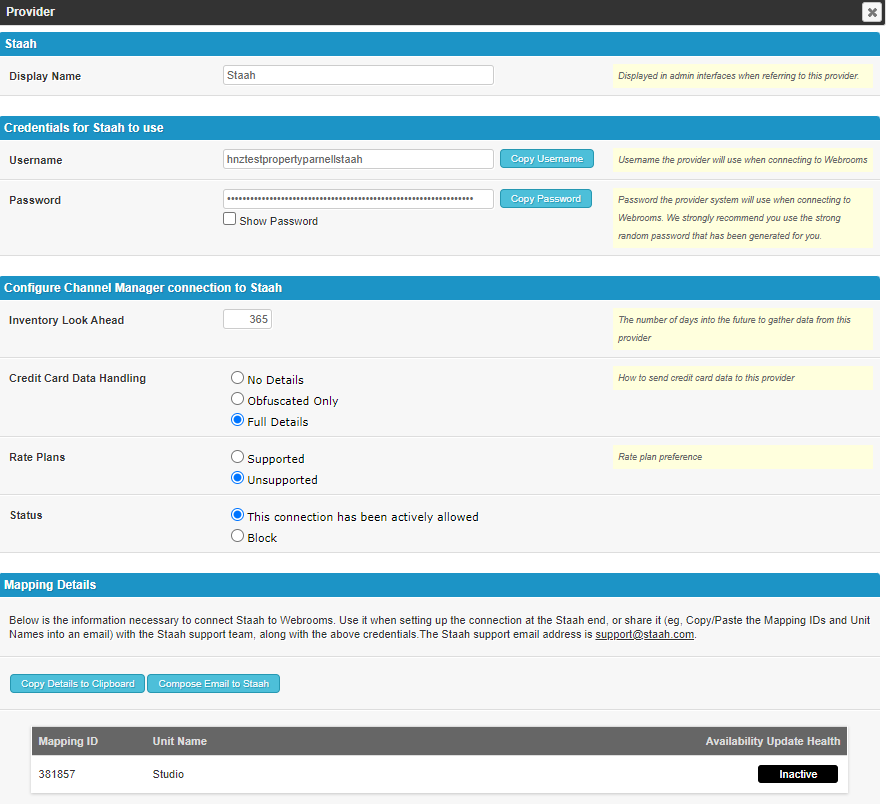Edit the Display Name field
Screen dimensions: 886x804
click(358, 75)
